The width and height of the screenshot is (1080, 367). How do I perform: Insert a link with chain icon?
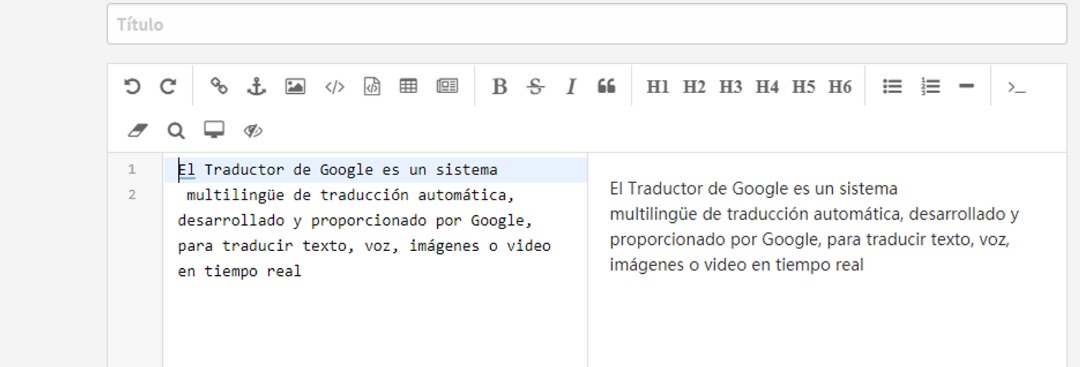click(x=219, y=87)
